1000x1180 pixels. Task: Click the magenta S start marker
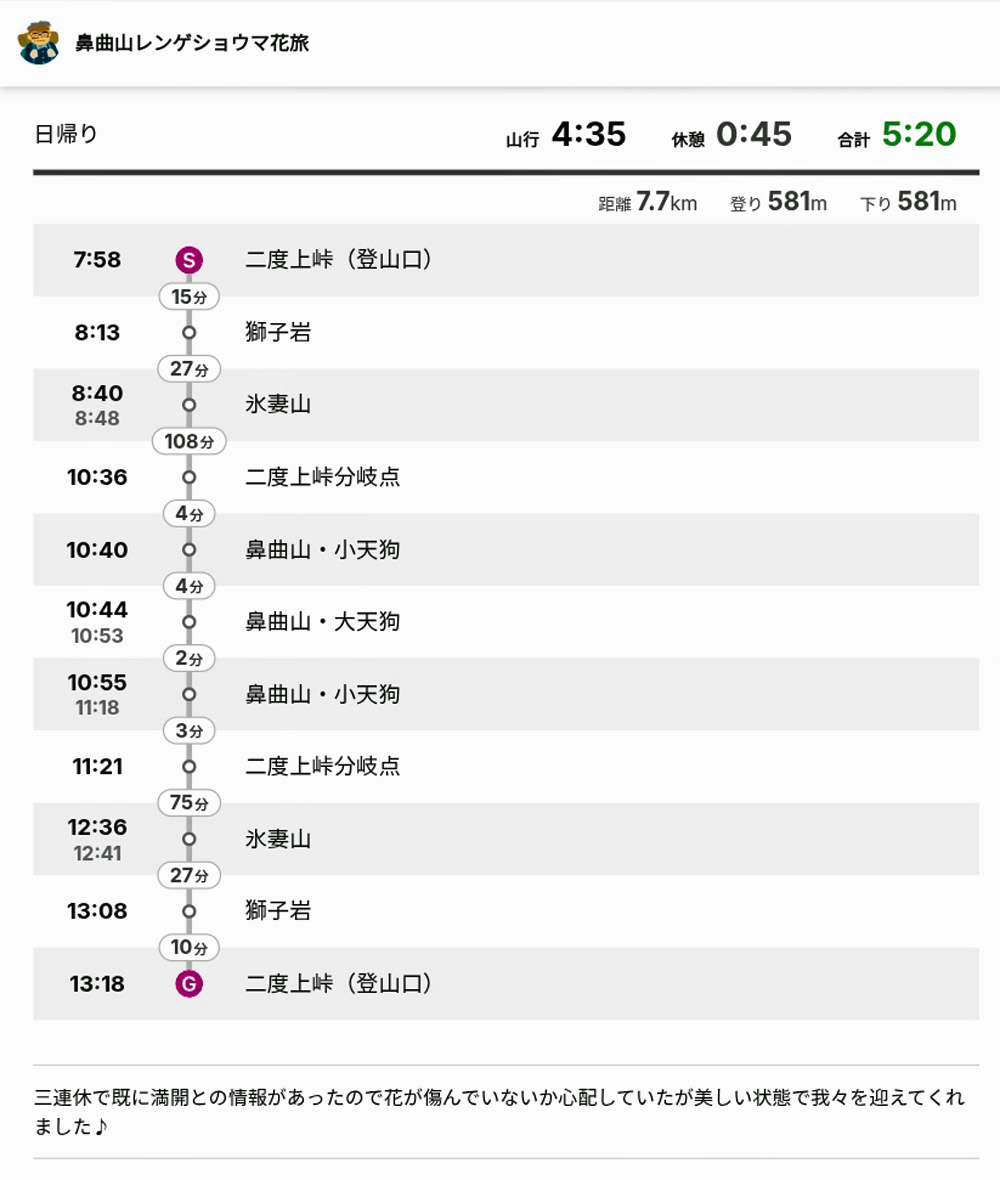(x=188, y=260)
